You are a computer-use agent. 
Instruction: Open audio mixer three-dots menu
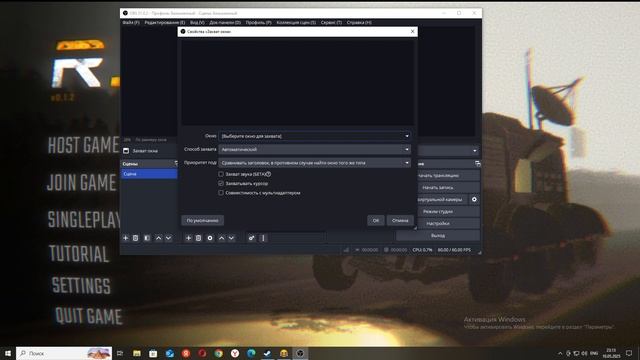tap(263, 238)
